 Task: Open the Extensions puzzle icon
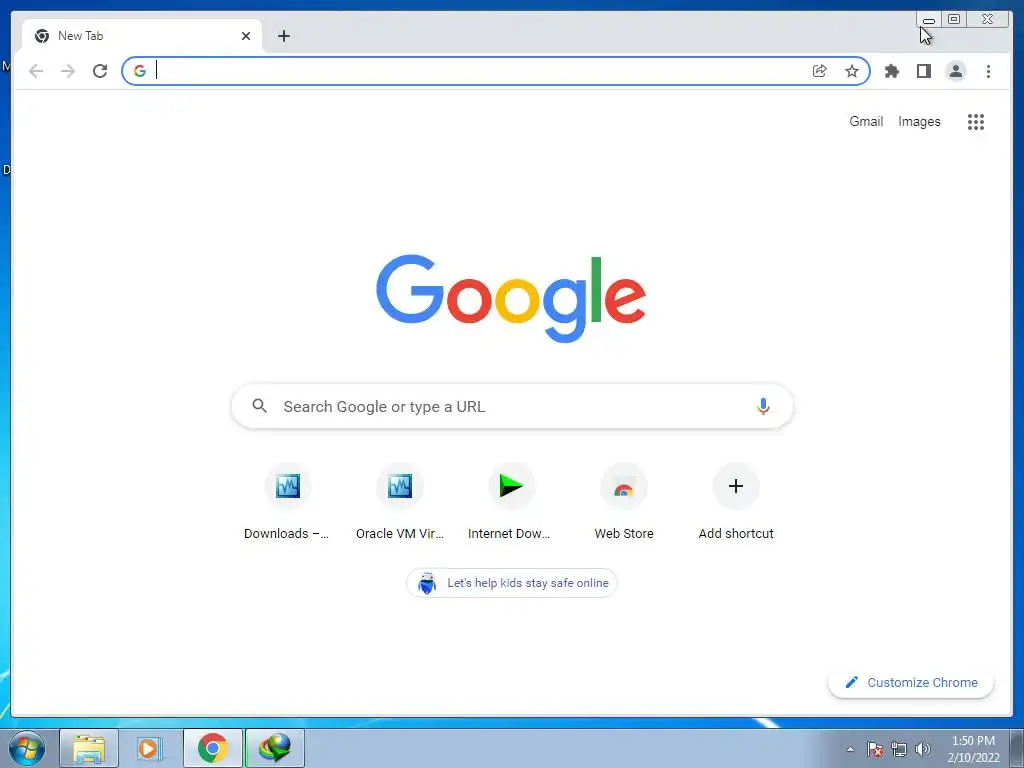coord(891,71)
